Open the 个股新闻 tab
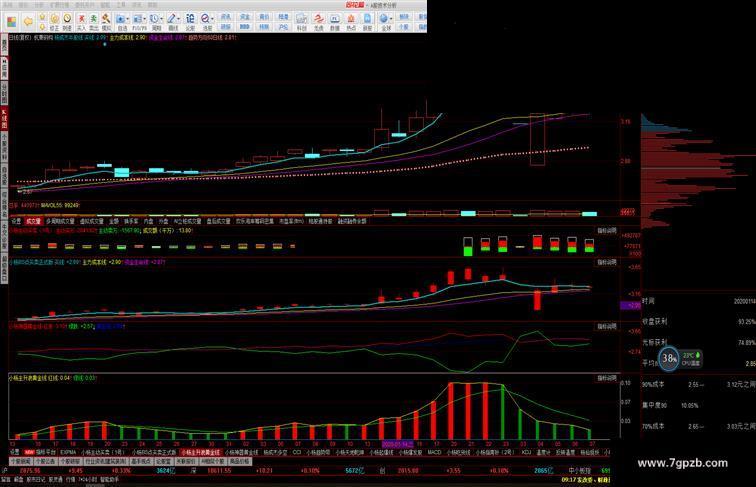The width and height of the screenshot is (756, 487). 21,461
